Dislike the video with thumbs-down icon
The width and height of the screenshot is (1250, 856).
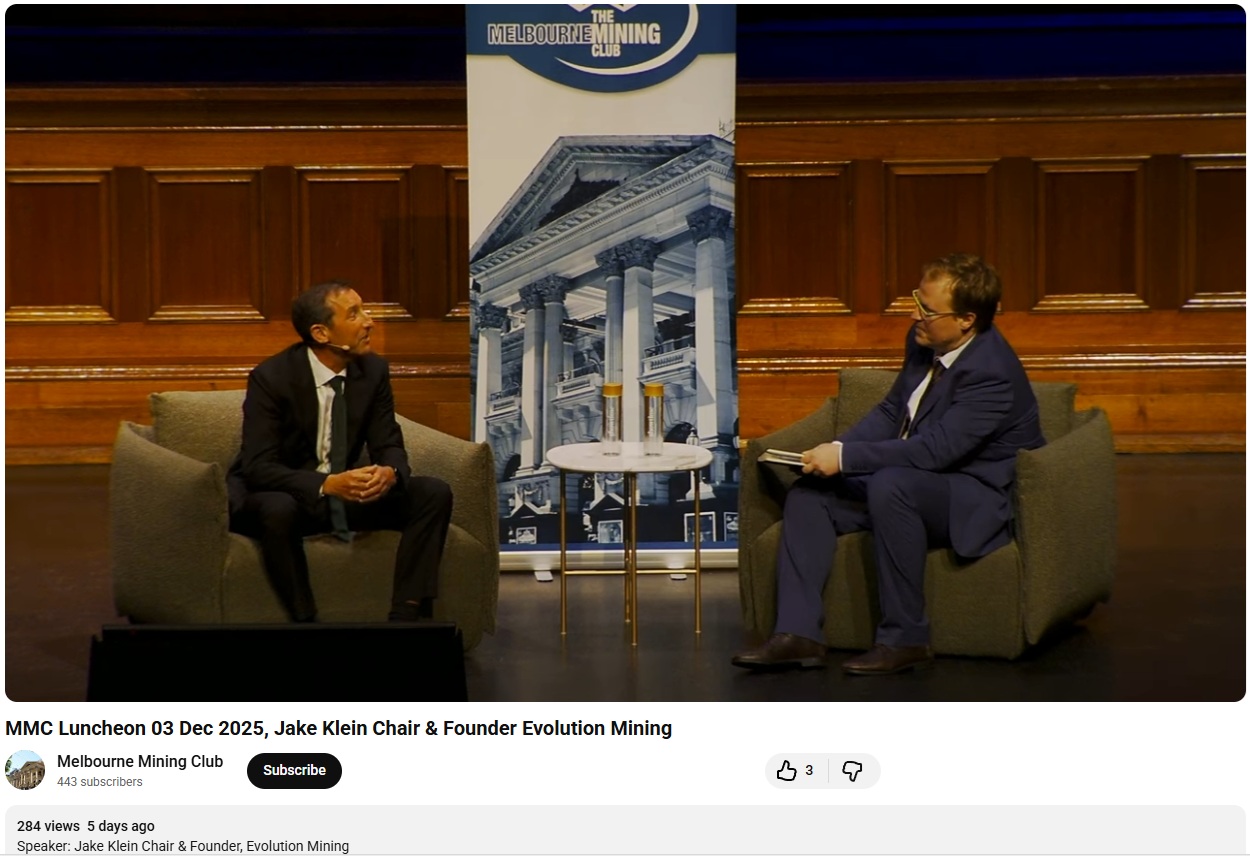point(853,771)
